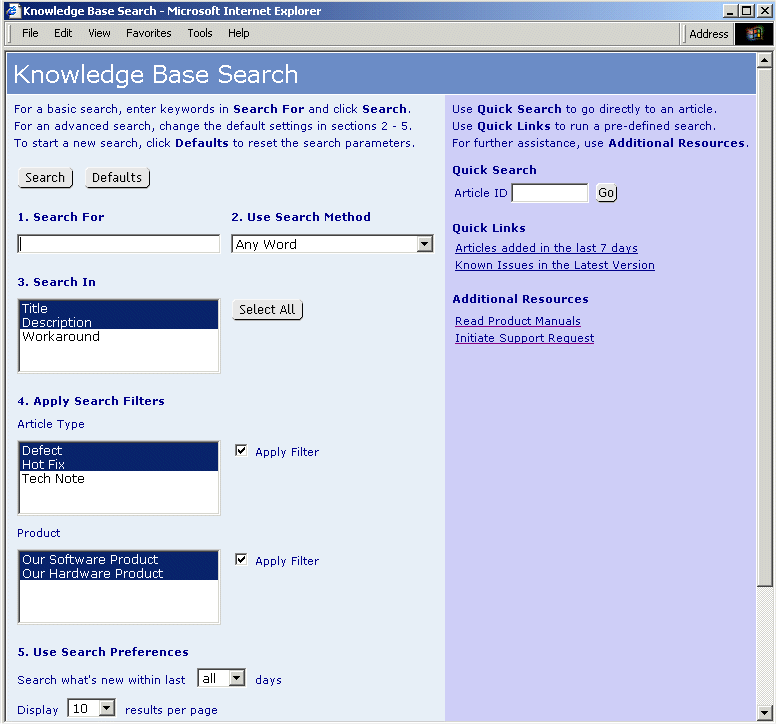Open the Tools menu
Image resolution: width=776 pixels, height=724 pixels.
(x=200, y=33)
